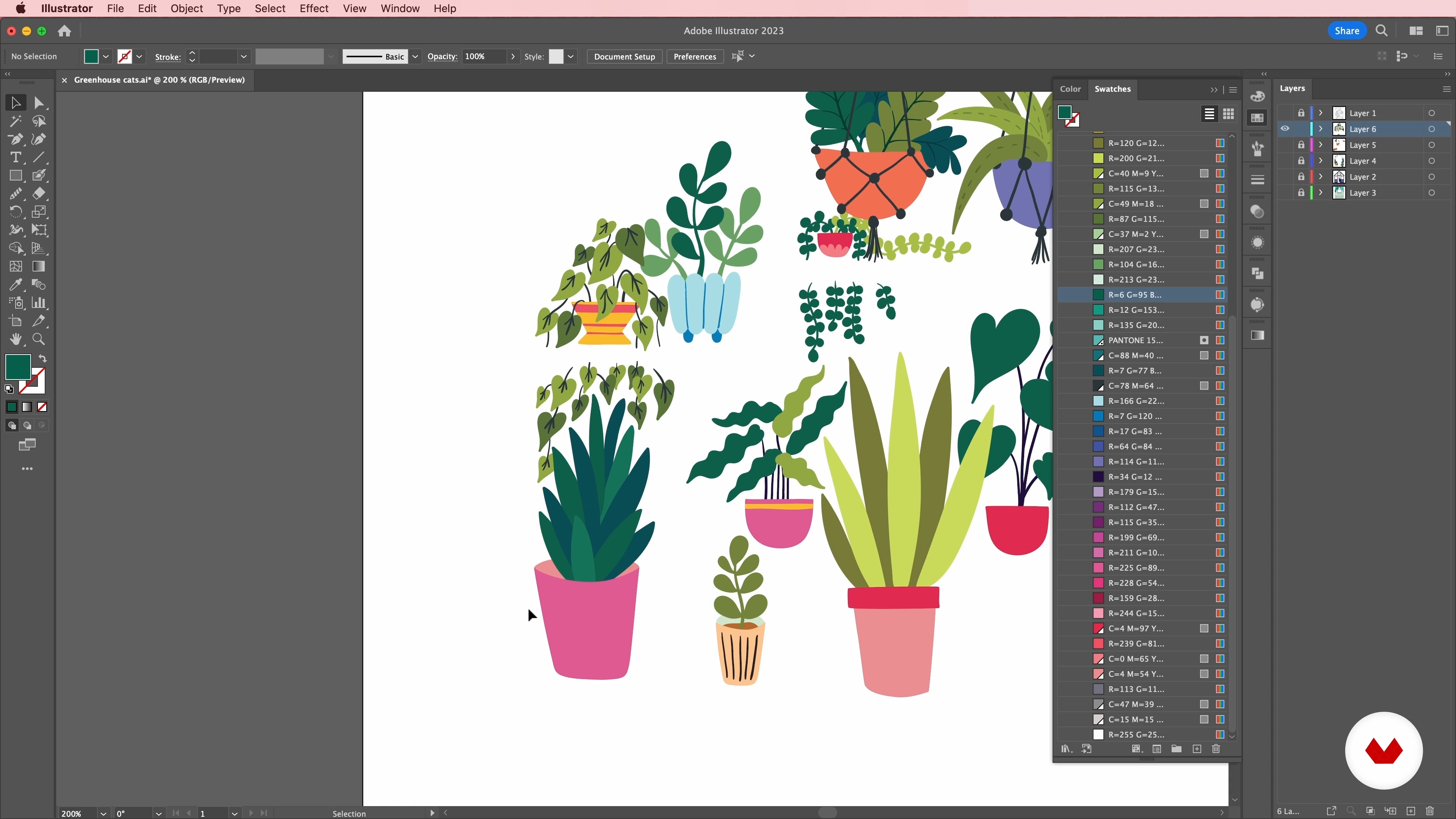Unlock Layer 2 lock icon
The width and height of the screenshot is (1456, 819).
1301,177
